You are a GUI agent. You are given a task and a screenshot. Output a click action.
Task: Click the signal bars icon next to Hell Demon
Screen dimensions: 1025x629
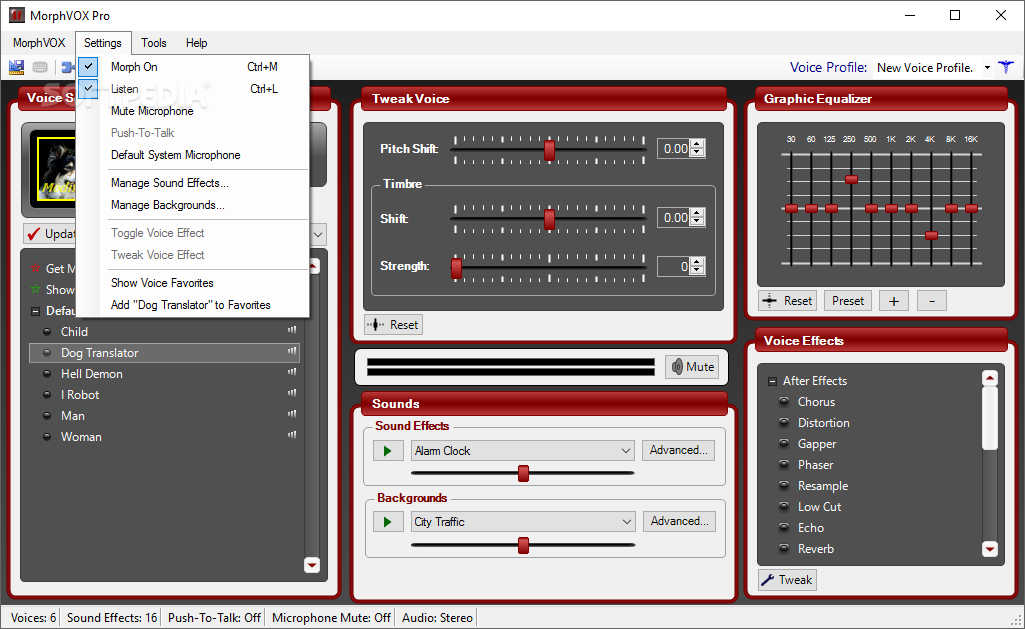pyautogui.click(x=292, y=372)
